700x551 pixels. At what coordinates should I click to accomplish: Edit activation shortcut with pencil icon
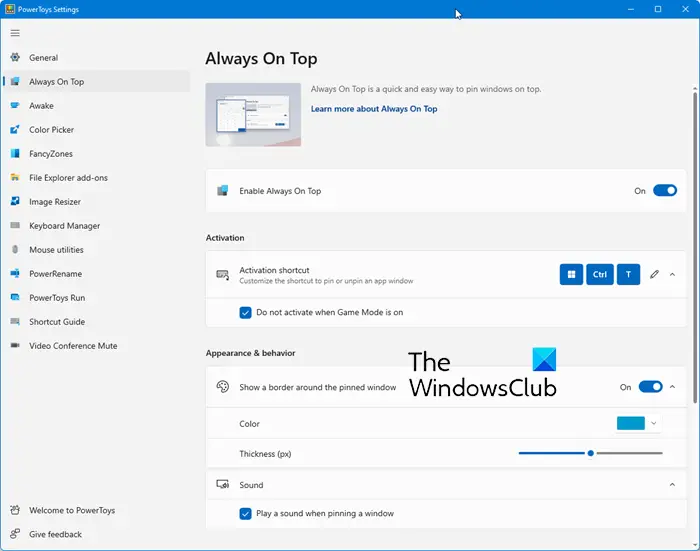[x=654, y=274]
